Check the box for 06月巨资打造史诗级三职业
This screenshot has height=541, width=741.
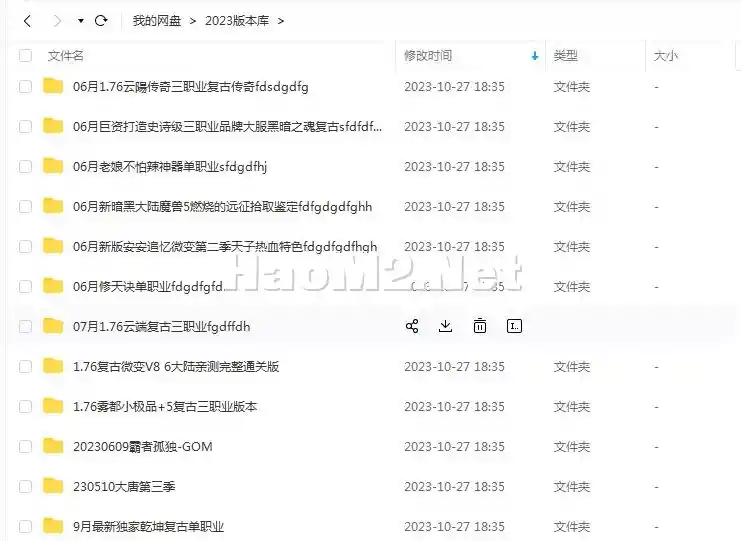[x=26, y=127]
